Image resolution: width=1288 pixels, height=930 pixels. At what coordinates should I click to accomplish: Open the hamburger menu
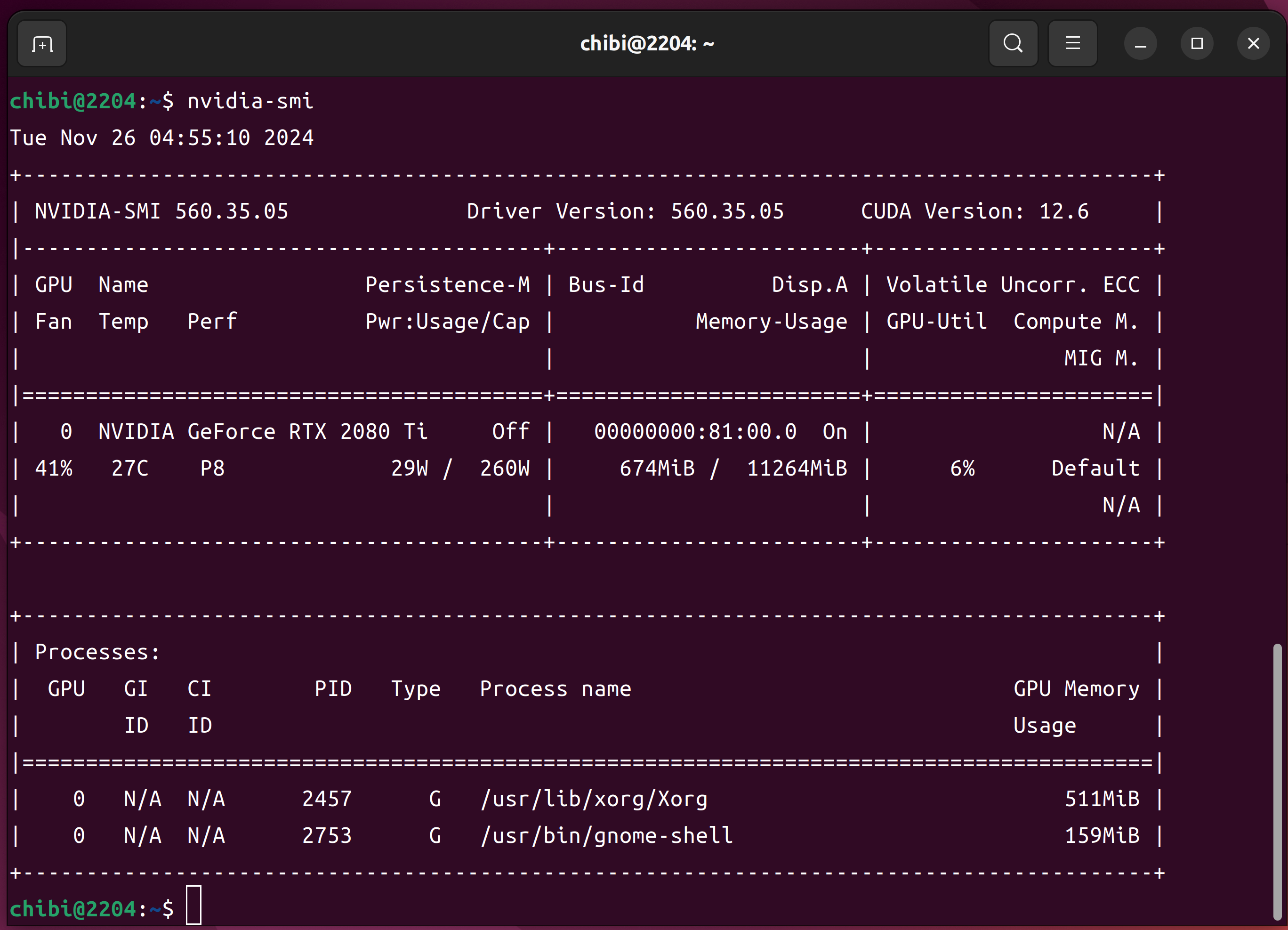coord(1072,44)
